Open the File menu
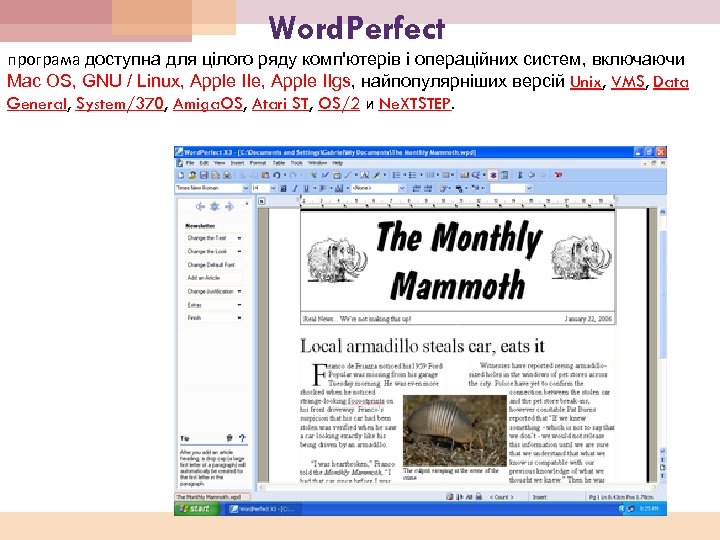Image resolution: width=720 pixels, height=540 pixels. [x=190, y=163]
